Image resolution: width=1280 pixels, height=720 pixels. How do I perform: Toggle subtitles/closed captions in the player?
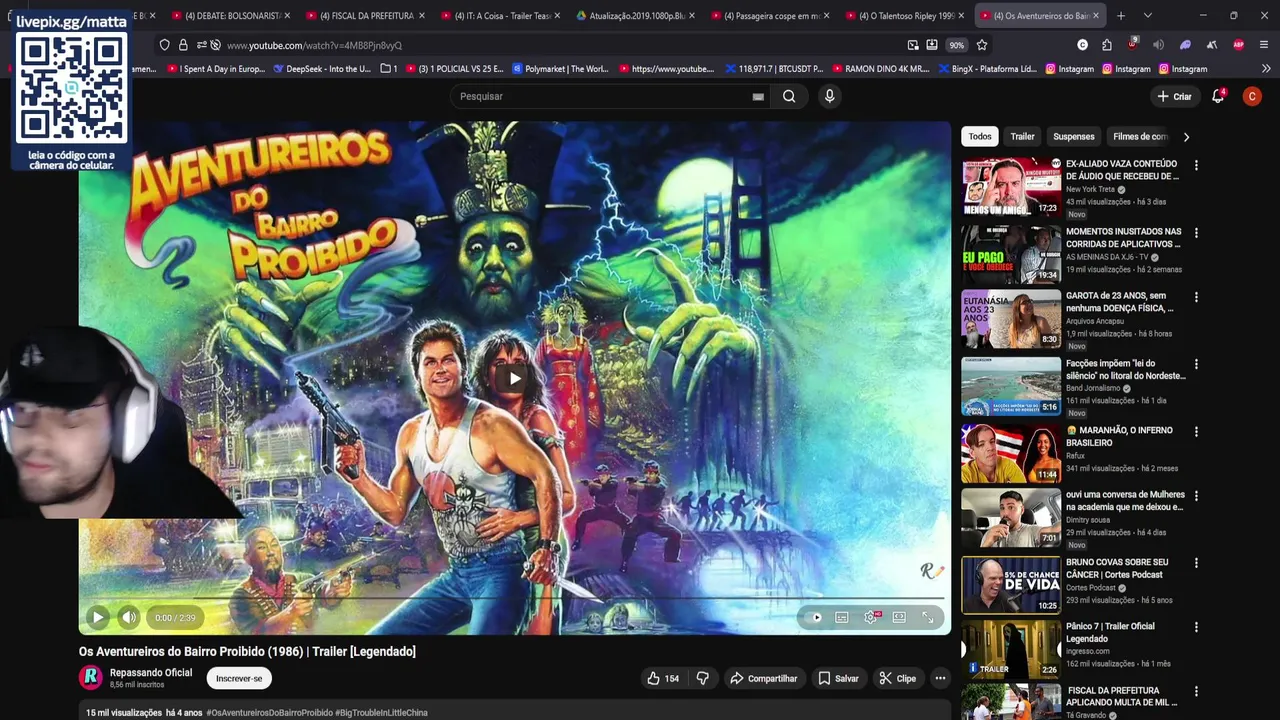(842, 618)
